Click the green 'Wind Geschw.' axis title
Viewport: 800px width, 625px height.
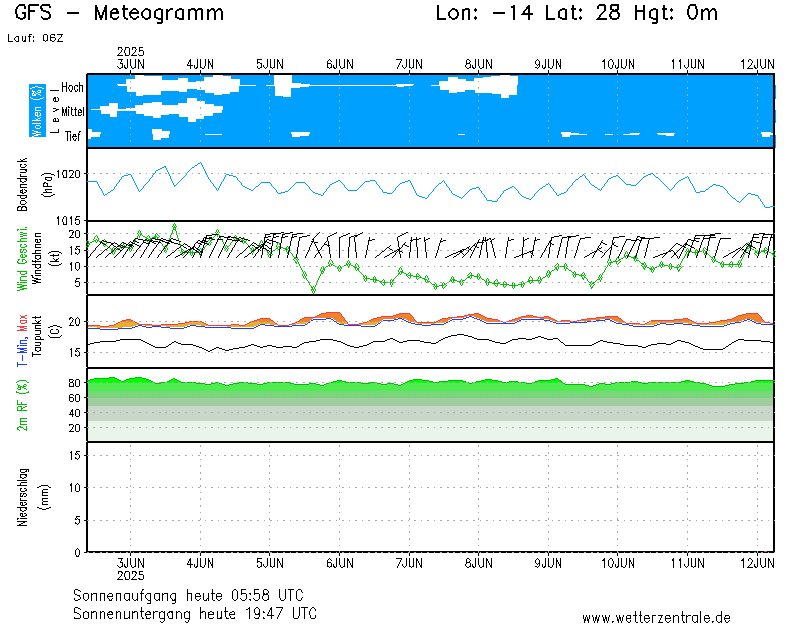pos(22,259)
